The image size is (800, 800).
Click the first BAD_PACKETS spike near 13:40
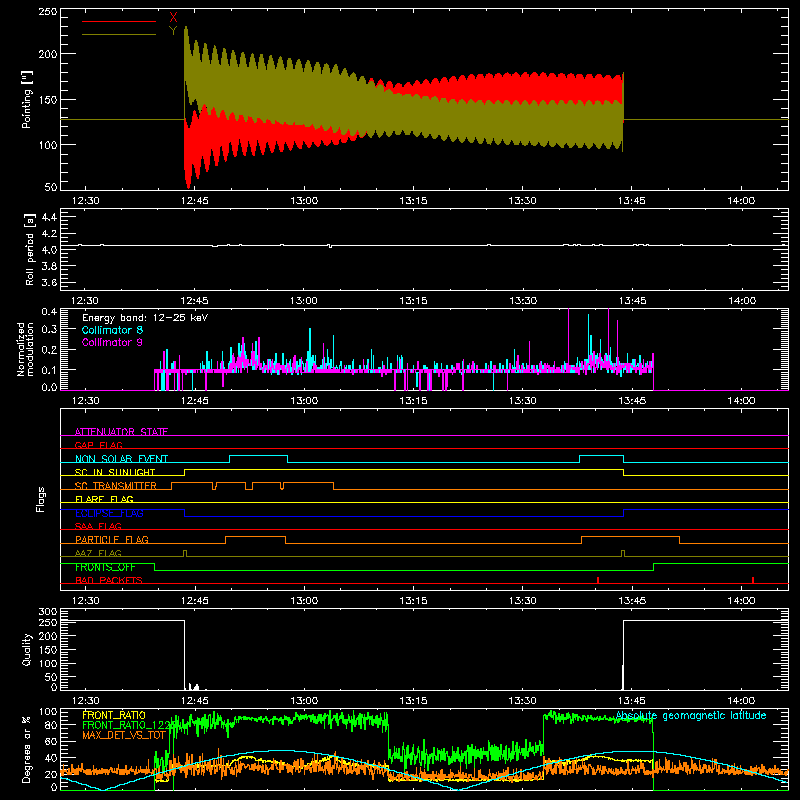597,580
